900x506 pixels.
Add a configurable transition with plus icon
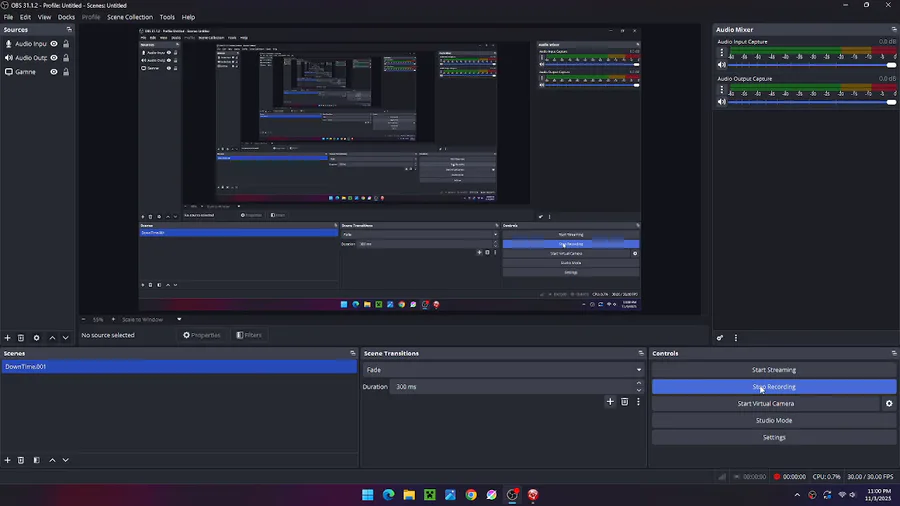coord(610,402)
